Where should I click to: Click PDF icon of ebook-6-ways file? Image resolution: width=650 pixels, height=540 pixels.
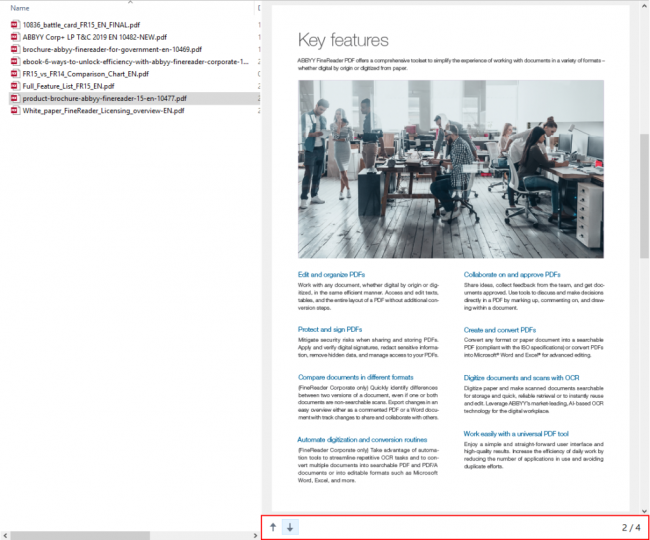point(14,61)
